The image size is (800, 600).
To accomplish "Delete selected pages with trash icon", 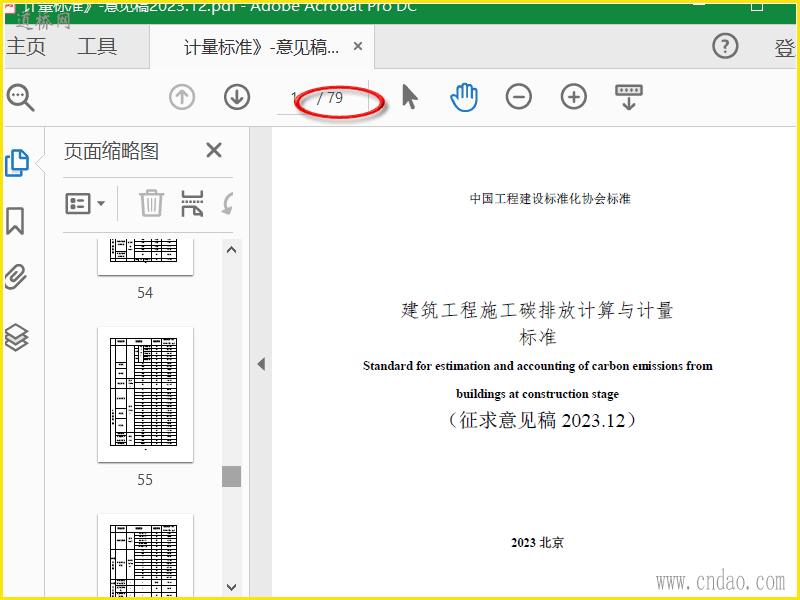I will coord(151,203).
